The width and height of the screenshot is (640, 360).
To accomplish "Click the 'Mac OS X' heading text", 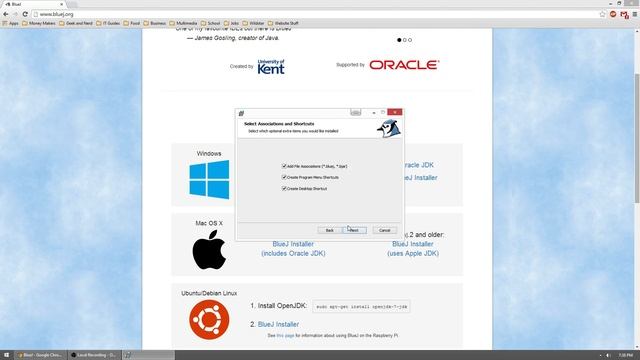I will point(209,223).
